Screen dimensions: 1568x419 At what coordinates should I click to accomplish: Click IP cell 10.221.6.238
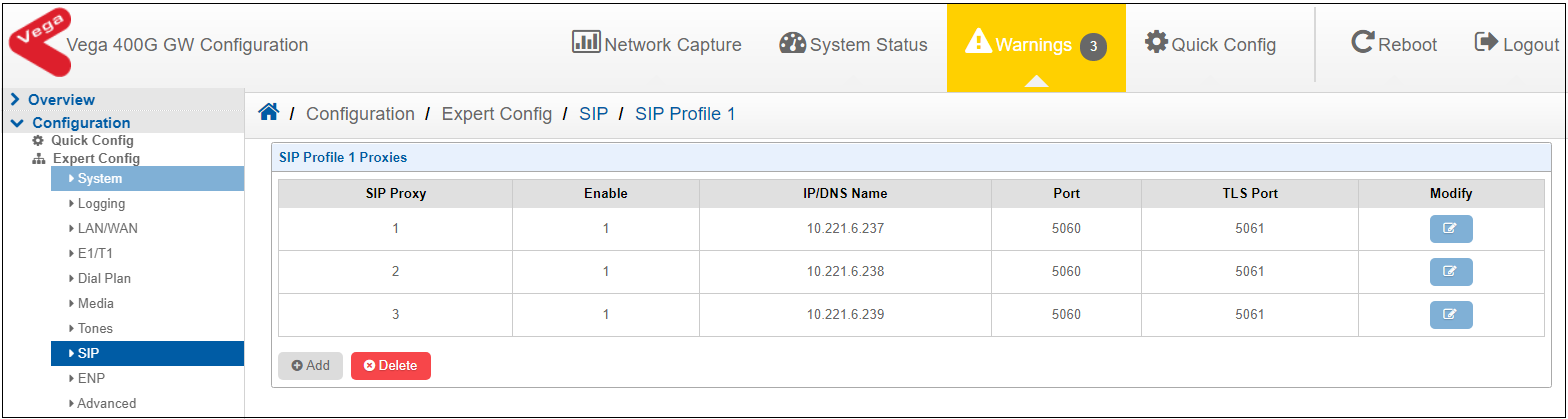[845, 272]
